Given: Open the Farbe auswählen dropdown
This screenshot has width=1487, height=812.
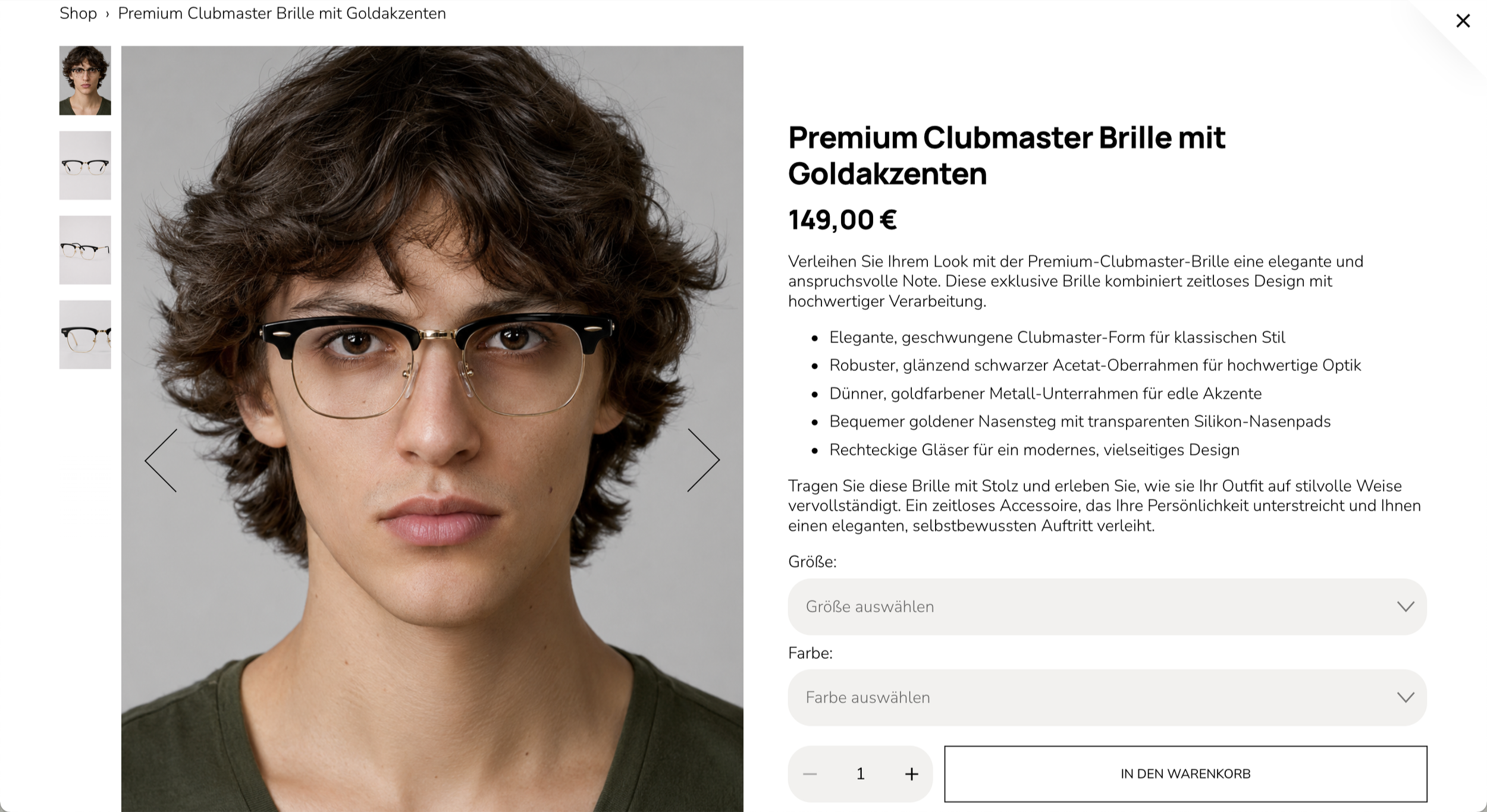Looking at the screenshot, I should pos(1107,697).
